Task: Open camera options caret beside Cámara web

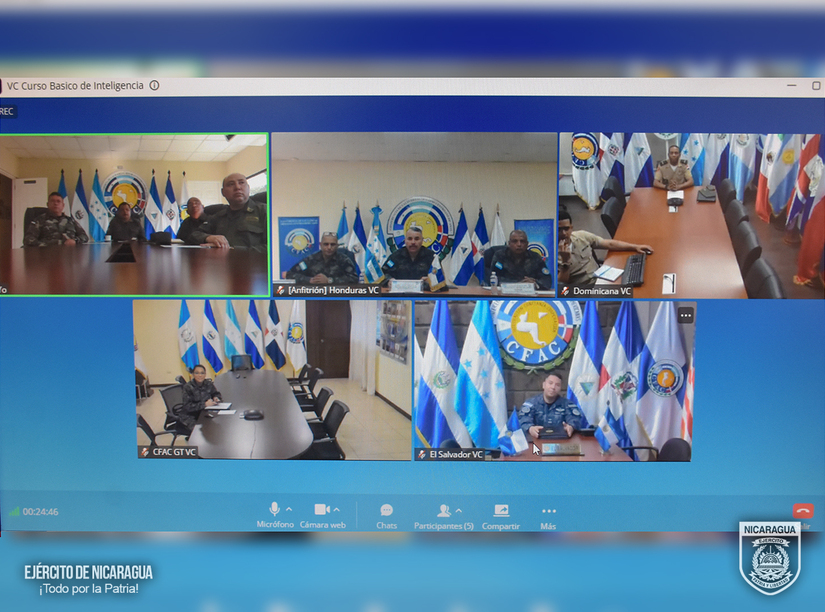Action: coord(337,510)
